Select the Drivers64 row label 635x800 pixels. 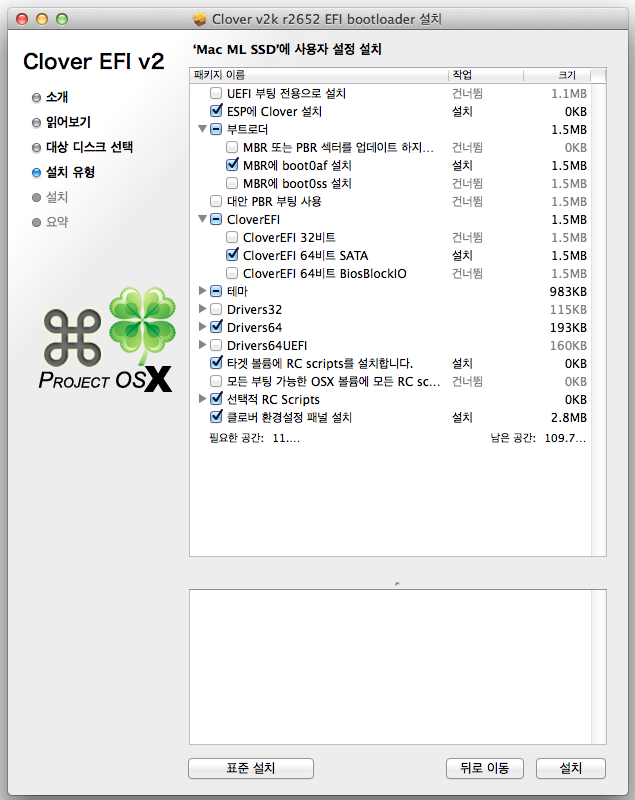255,328
